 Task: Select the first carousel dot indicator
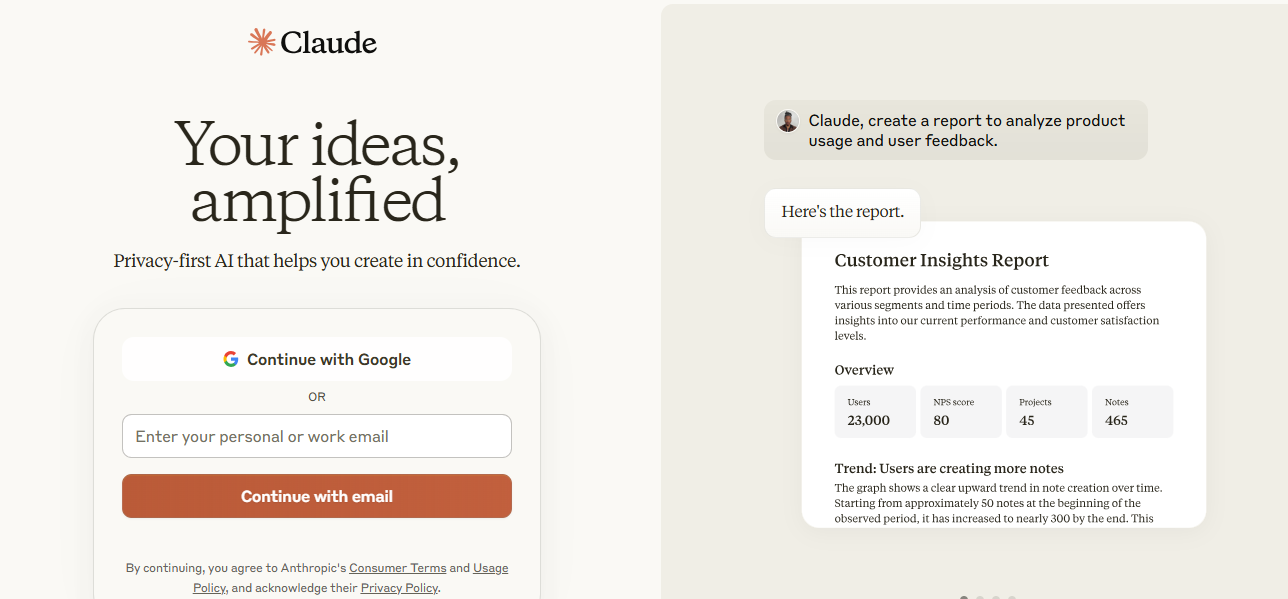click(x=964, y=597)
